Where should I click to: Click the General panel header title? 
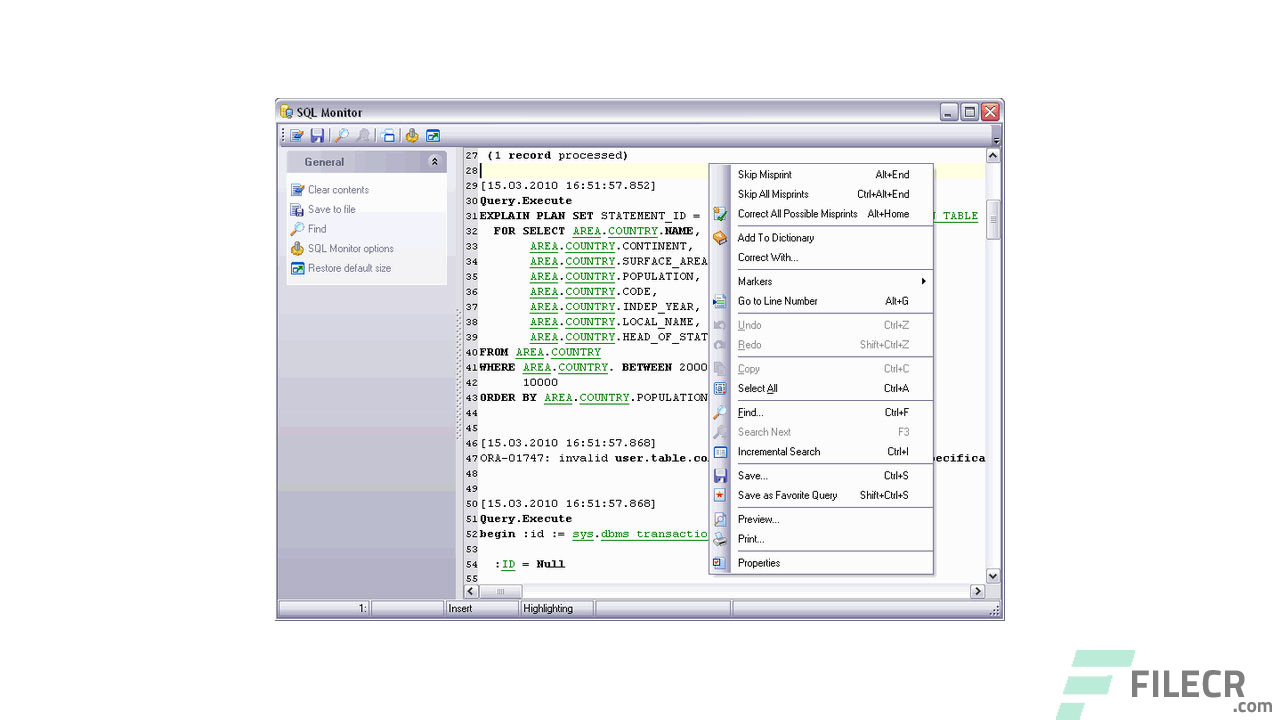pos(324,162)
